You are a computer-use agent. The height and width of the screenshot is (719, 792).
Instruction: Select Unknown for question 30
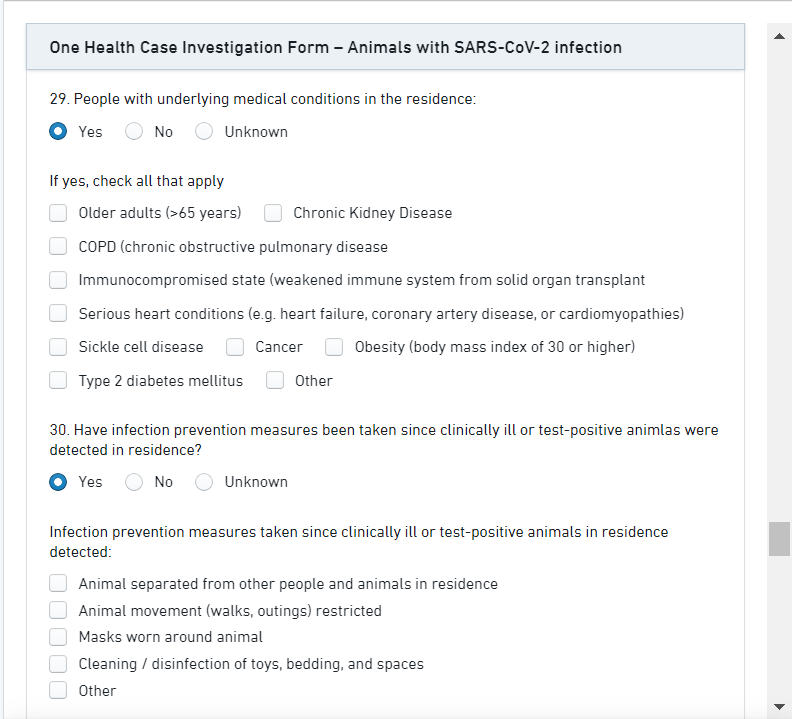[x=204, y=482]
